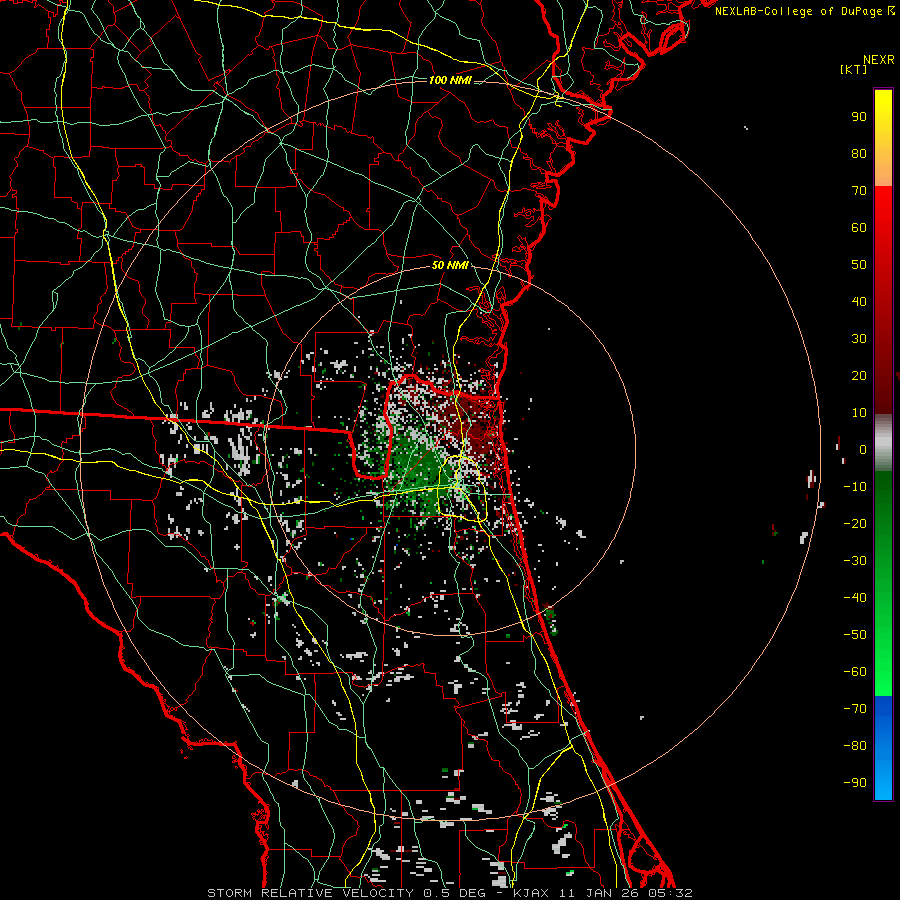Click the 10 value on the velocity scale
Viewport: 900px width, 900px height.
pyautogui.click(x=859, y=413)
